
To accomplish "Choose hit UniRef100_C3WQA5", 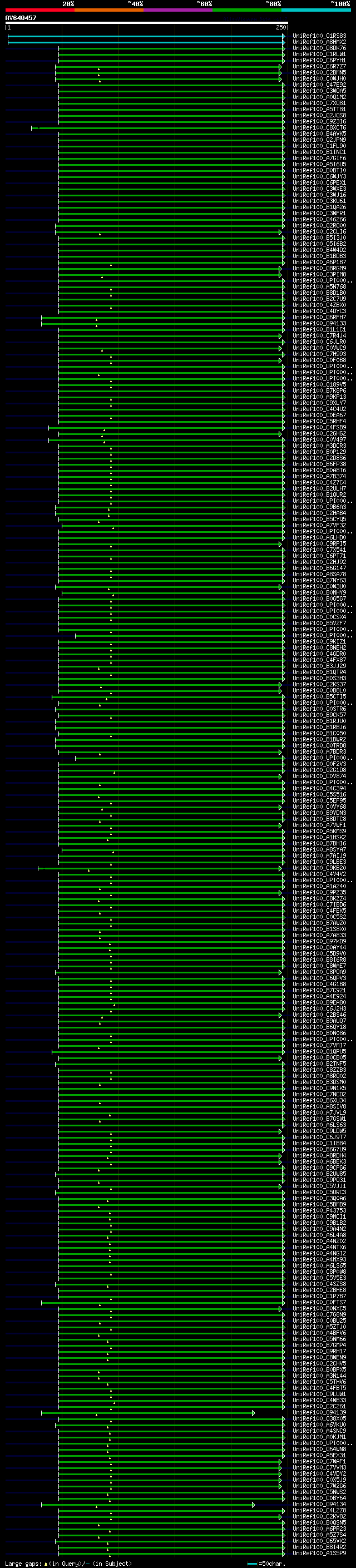I will point(319,91).
